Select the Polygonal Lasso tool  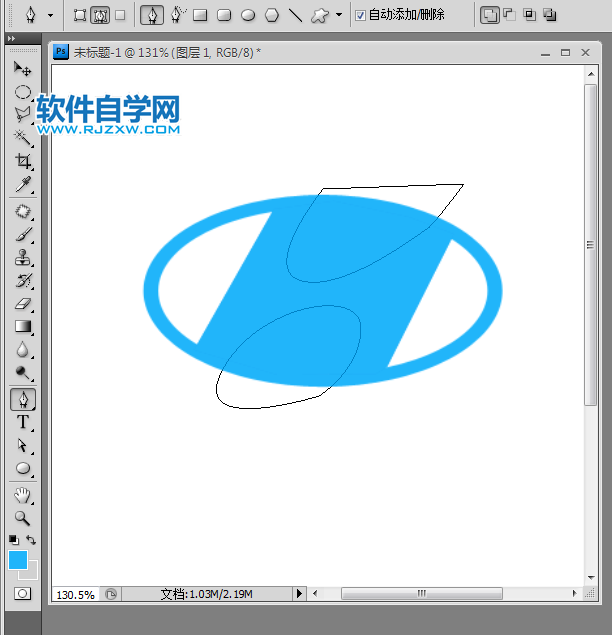(x=23, y=115)
